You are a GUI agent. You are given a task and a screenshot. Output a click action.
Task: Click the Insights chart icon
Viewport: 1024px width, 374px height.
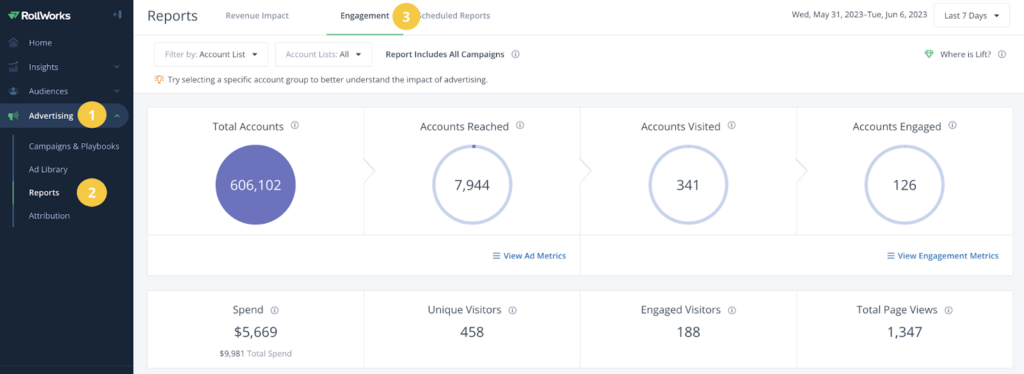tap(14, 67)
